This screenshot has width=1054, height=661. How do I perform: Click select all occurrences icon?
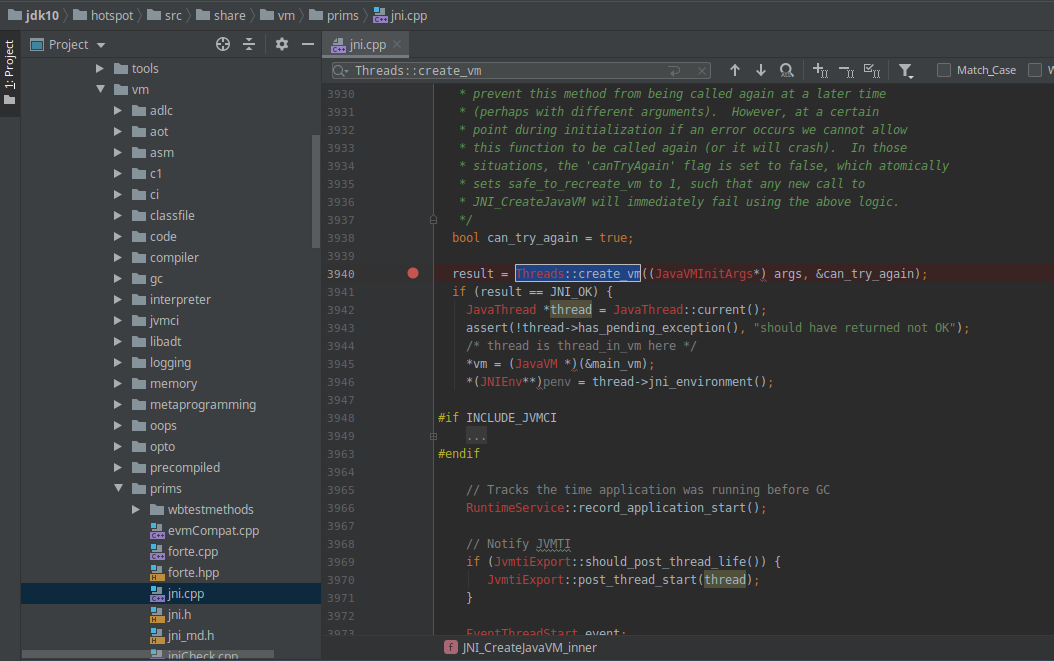(871, 70)
